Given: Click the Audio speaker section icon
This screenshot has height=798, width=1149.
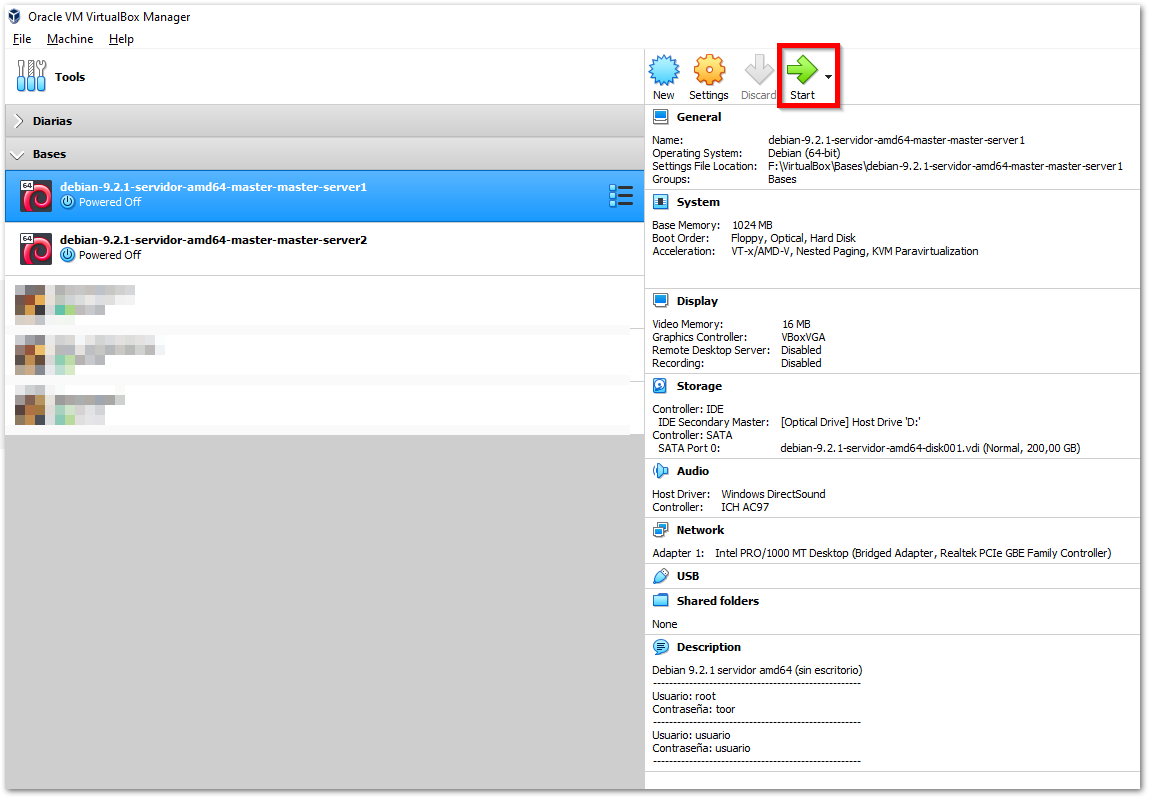Looking at the screenshot, I should coord(660,471).
